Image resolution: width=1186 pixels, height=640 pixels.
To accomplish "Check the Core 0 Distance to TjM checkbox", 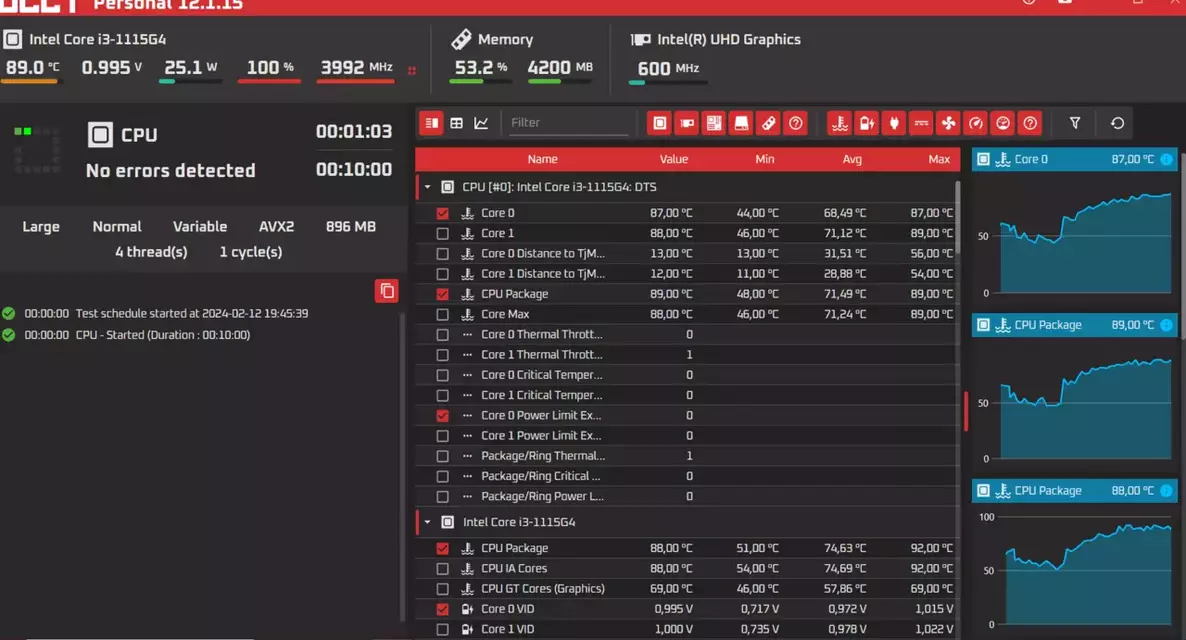I will tap(442, 254).
